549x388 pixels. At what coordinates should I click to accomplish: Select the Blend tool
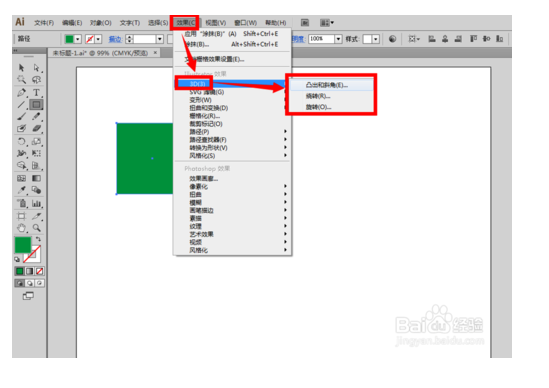(x=36, y=190)
